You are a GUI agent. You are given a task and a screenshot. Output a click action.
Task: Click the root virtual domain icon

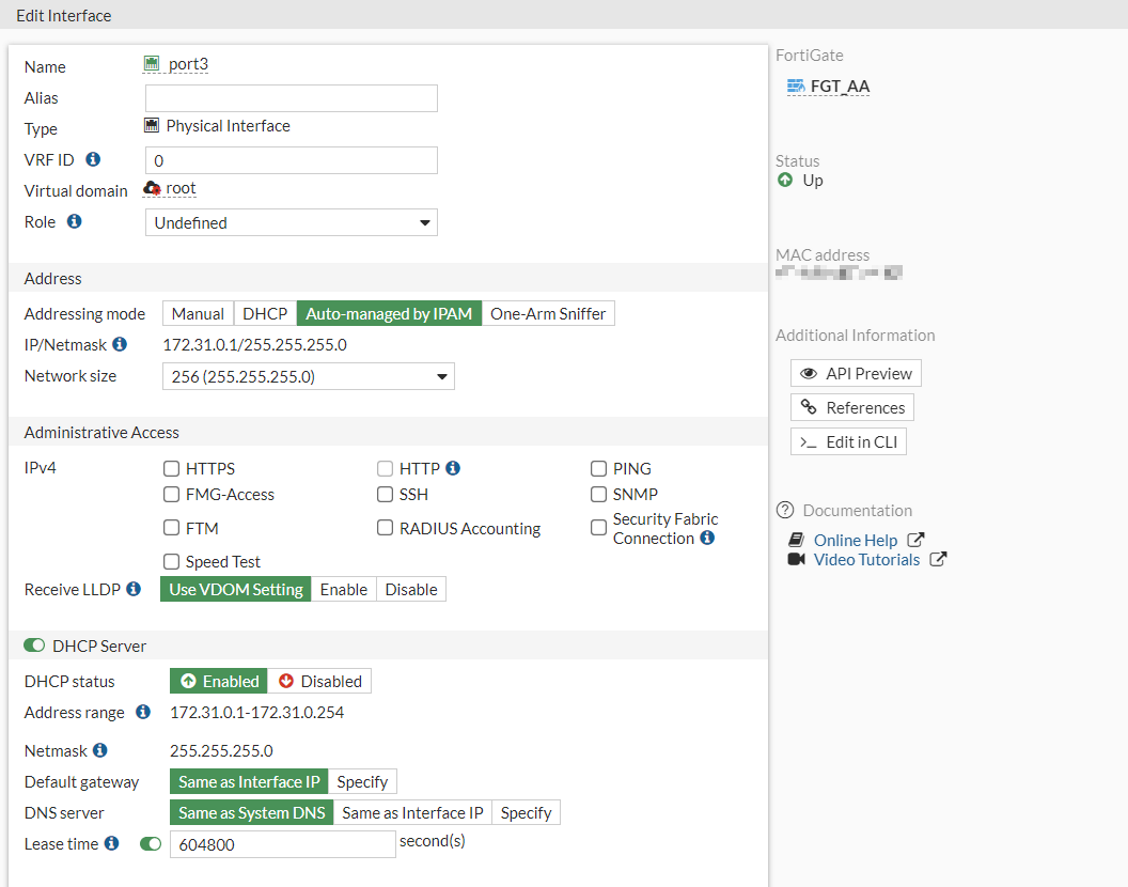pyautogui.click(x=152, y=188)
